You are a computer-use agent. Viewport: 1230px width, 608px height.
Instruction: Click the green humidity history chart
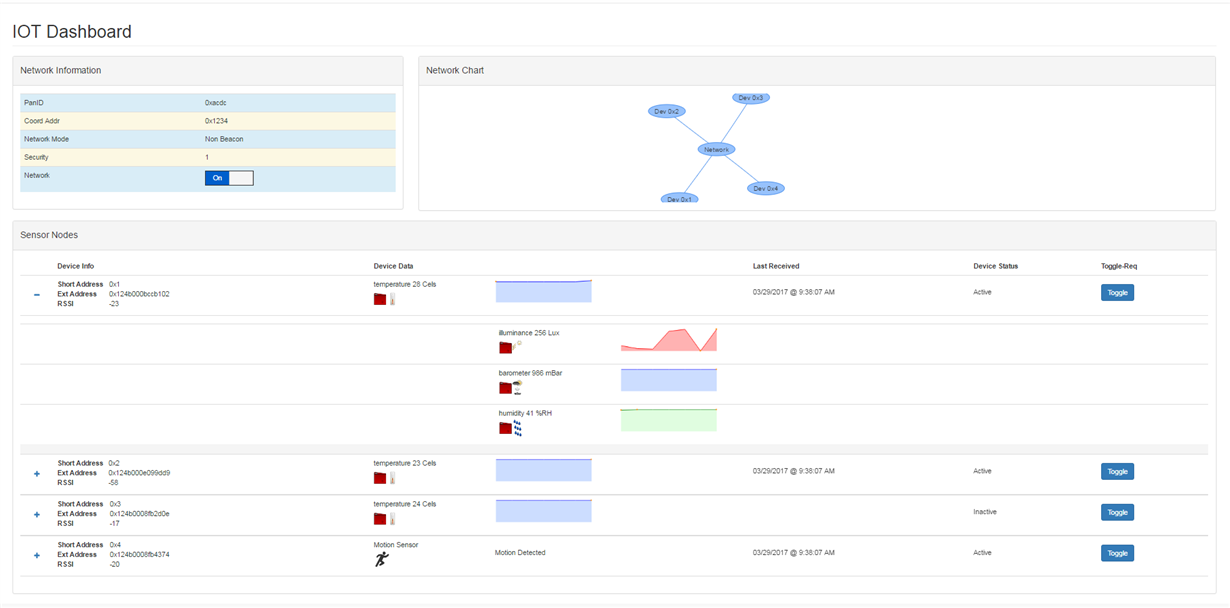(668, 420)
